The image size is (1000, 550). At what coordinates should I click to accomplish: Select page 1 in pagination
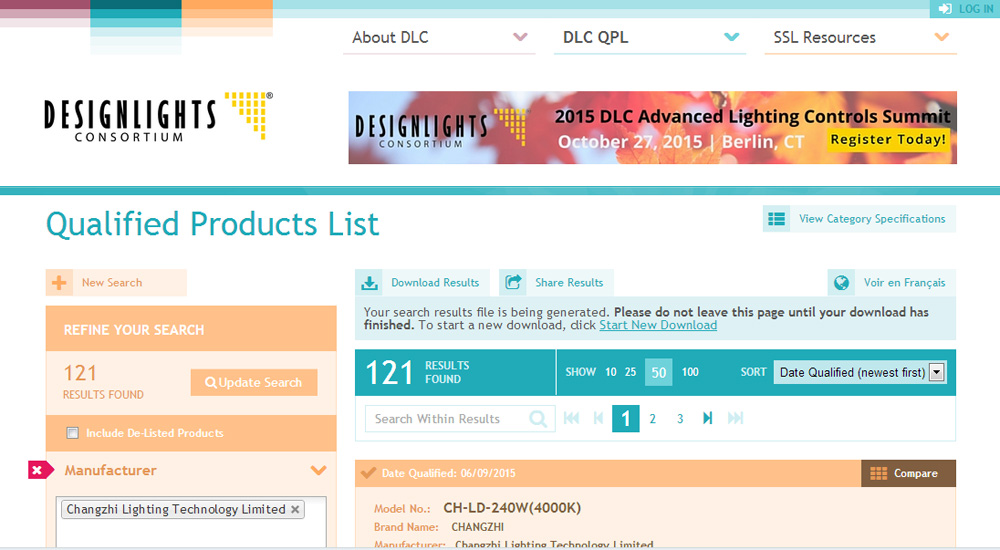(626, 419)
